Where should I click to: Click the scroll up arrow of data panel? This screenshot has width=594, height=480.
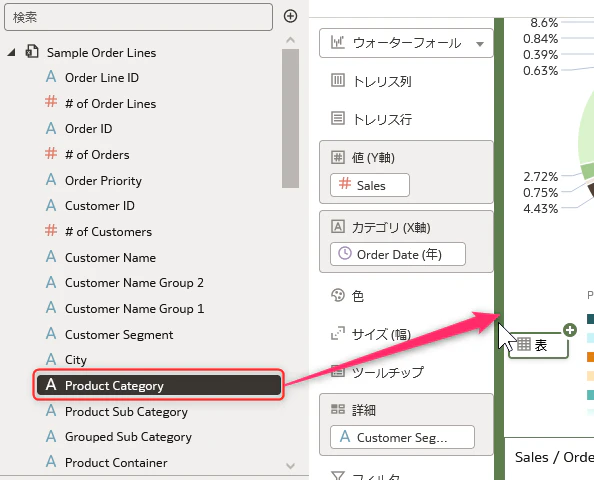click(x=291, y=39)
